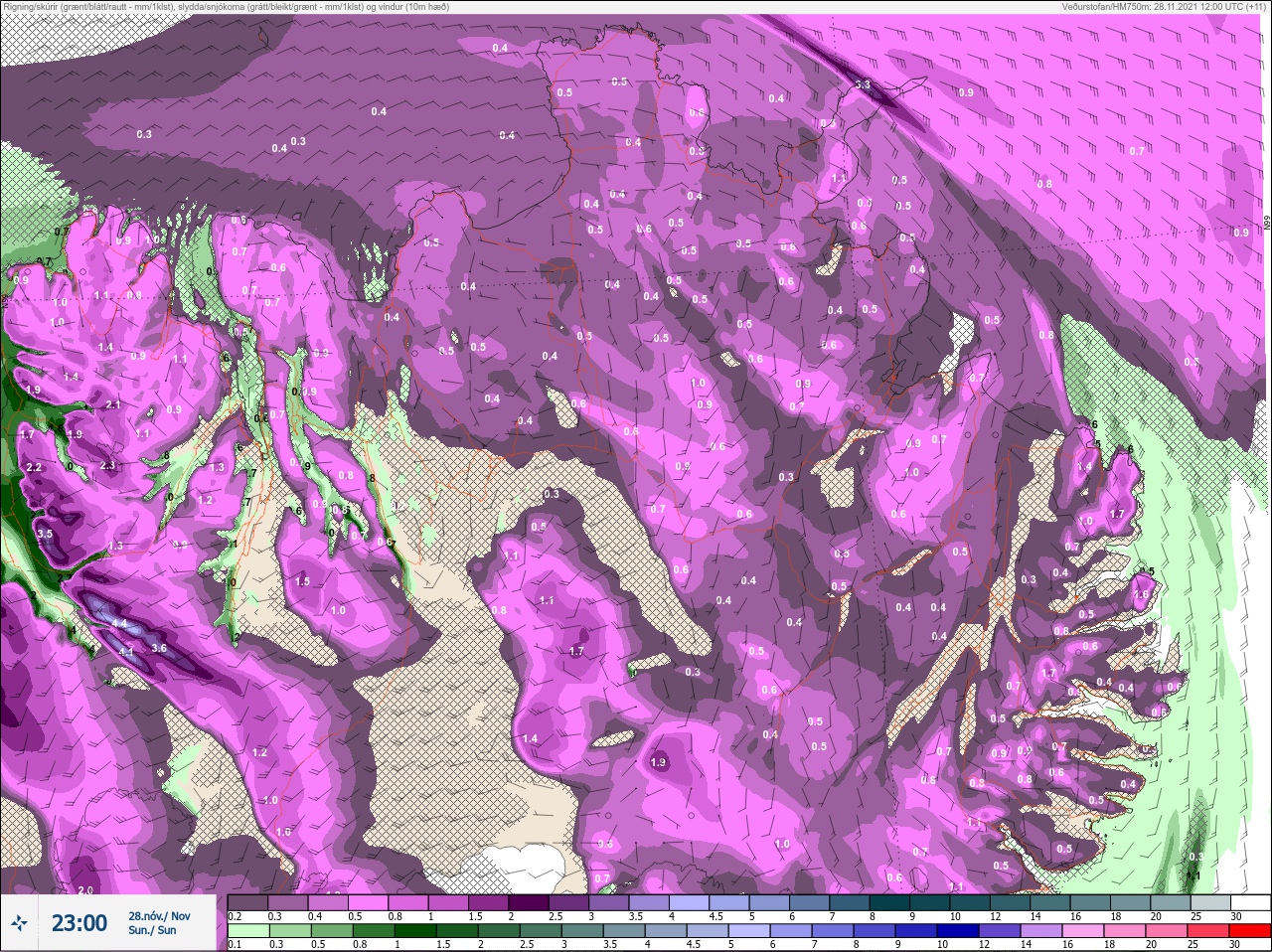Select upper legend swatch between 2 and 2.5

click(531, 902)
